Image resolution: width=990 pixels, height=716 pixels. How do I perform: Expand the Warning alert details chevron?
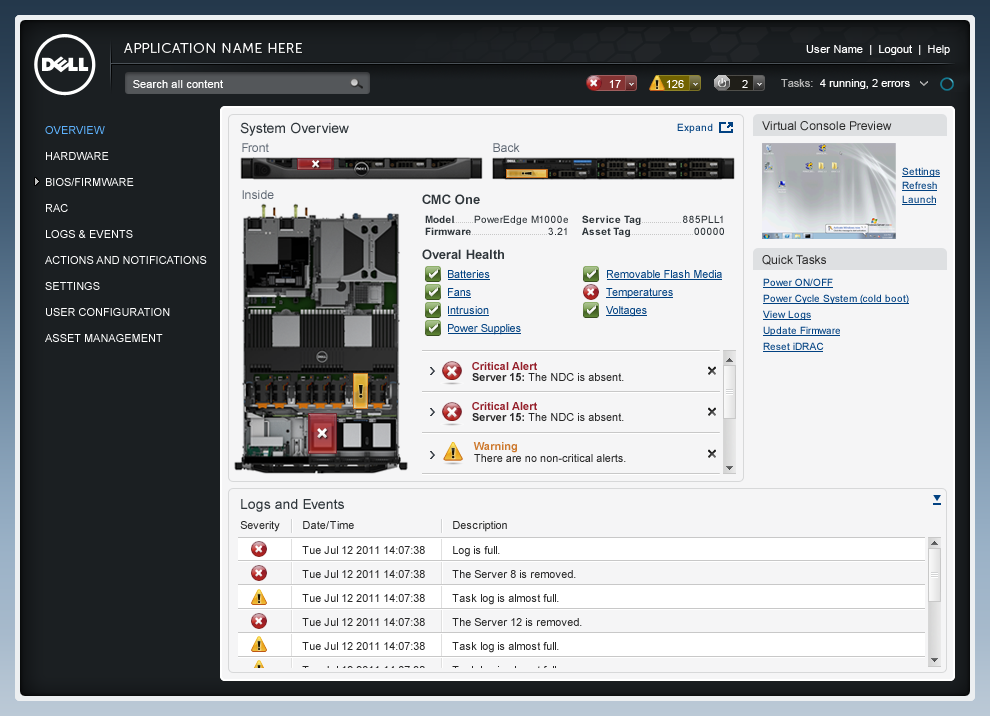(x=432, y=455)
